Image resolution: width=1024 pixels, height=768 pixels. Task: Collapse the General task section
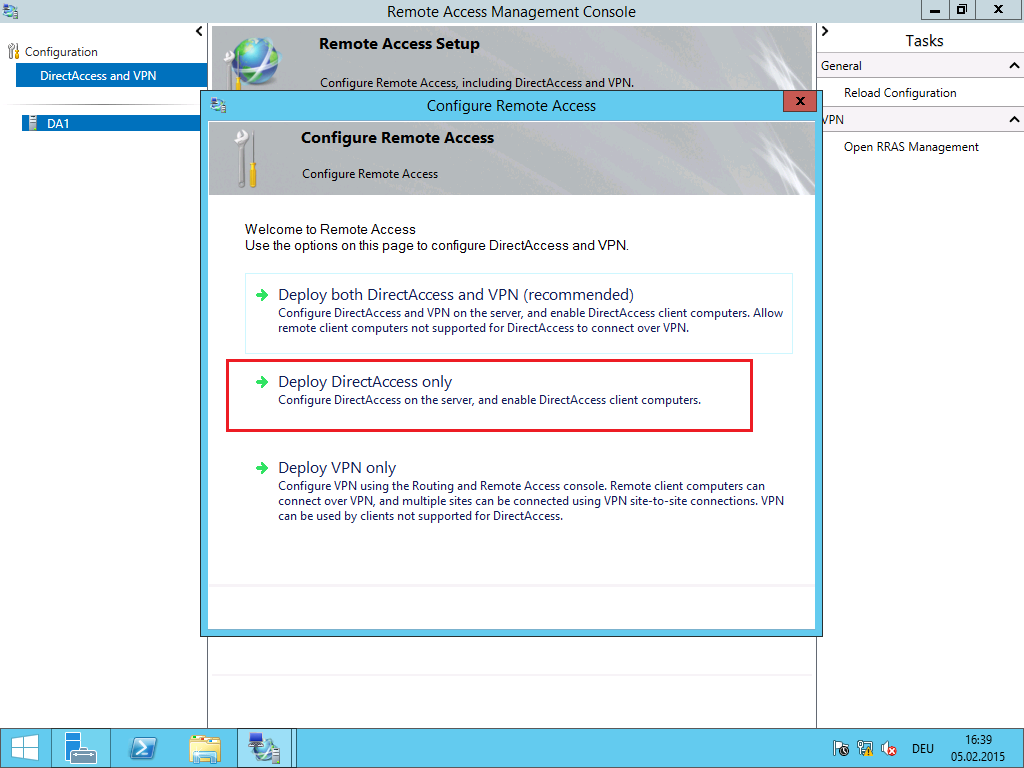click(1014, 65)
